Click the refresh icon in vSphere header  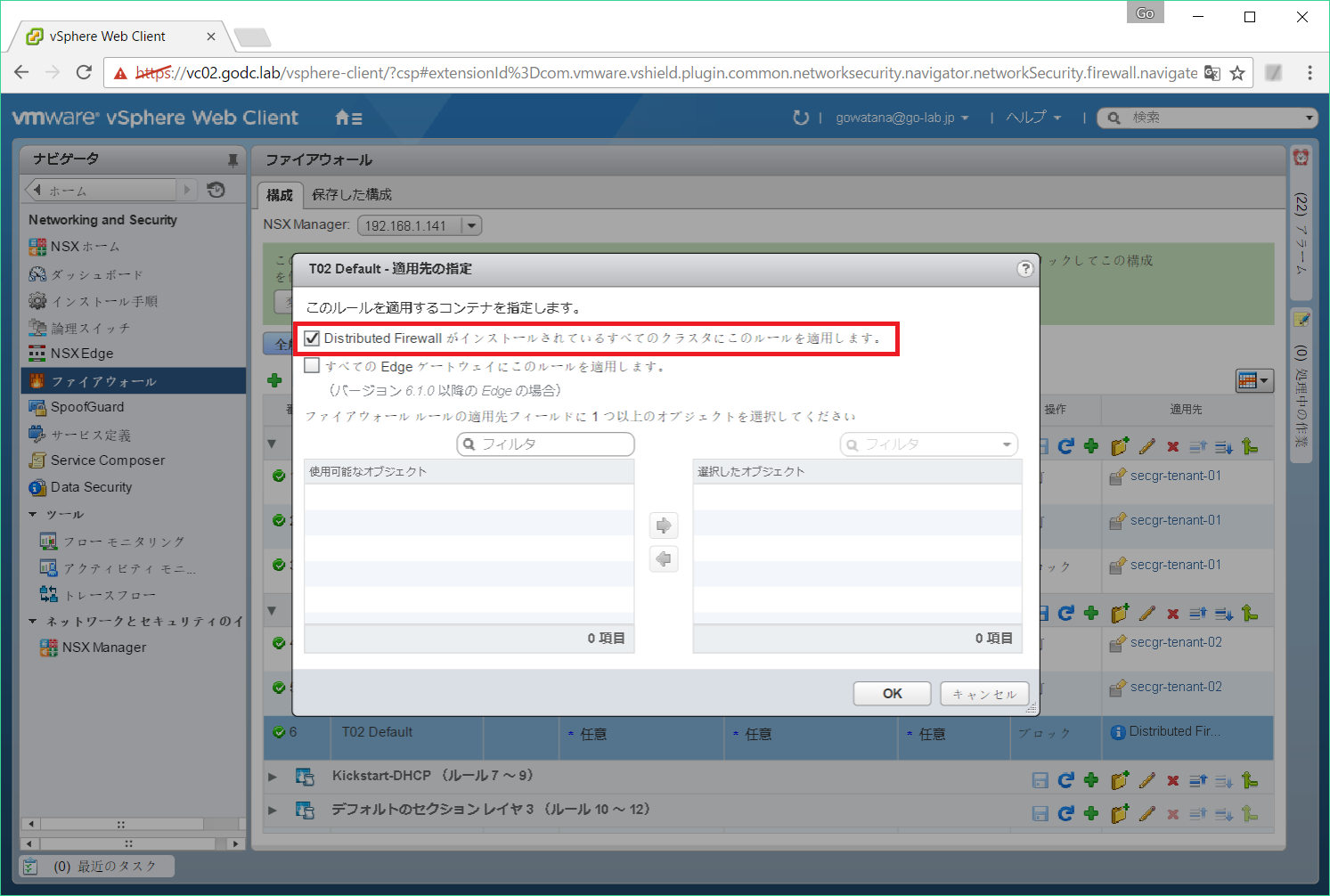(801, 118)
